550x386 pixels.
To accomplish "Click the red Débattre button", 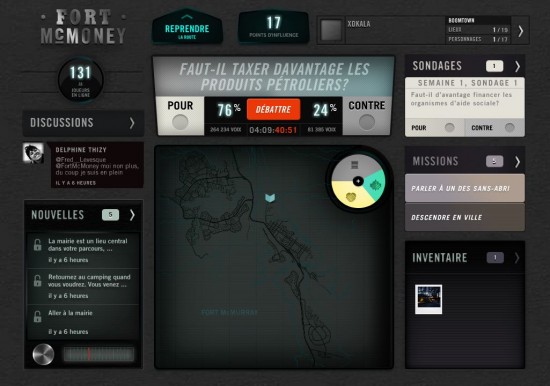I will pos(273,109).
